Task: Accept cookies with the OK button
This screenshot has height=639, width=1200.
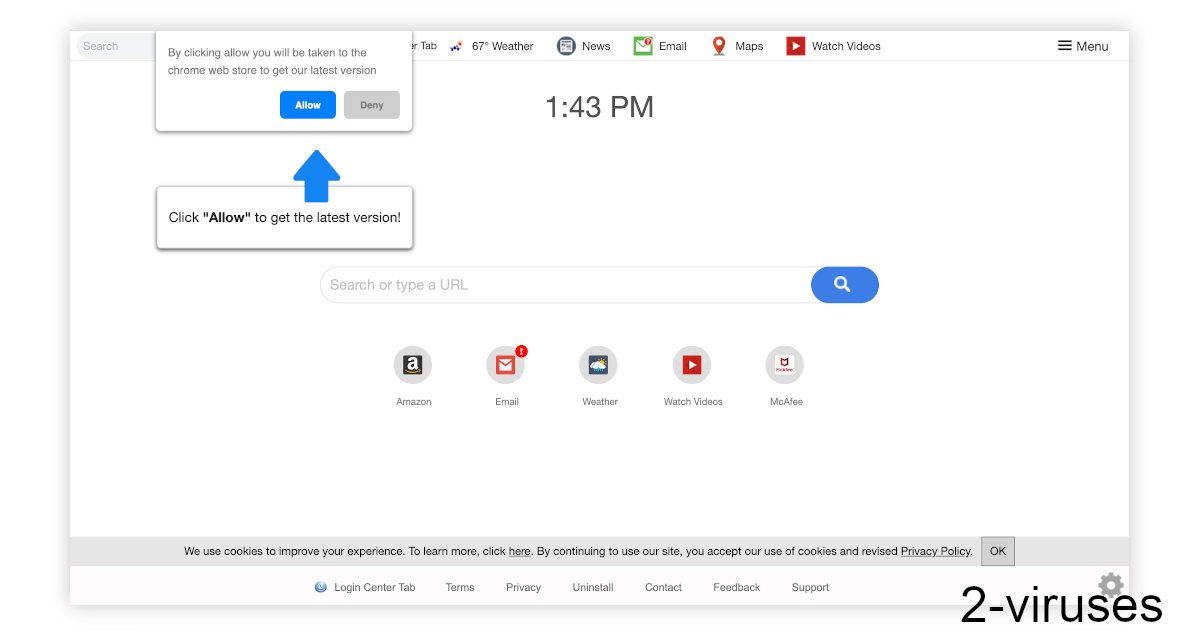Action: click(x=997, y=551)
